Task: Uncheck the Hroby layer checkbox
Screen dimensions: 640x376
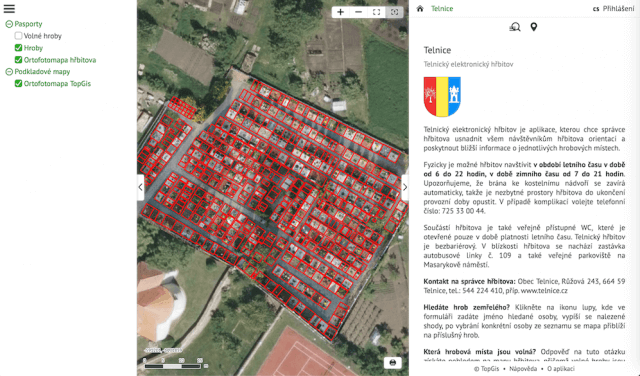Action: (x=18, y=48)
